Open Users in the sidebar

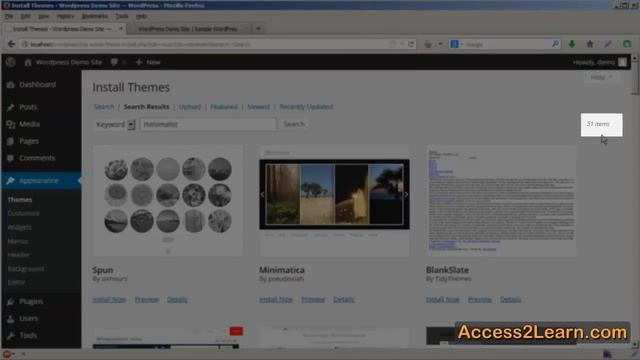29,318
